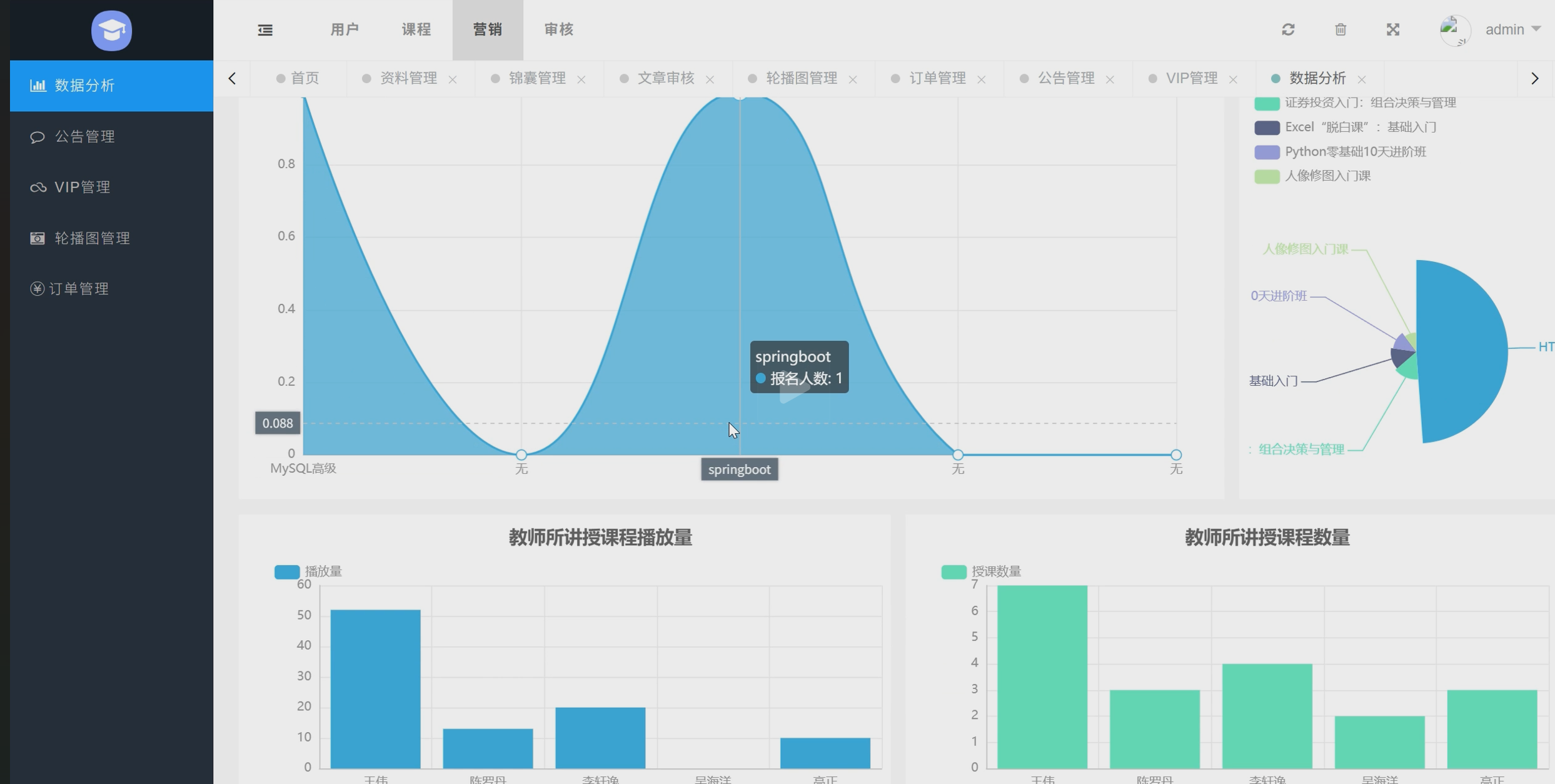Toggle the 授课数量 legend series
1555x784 pixels.
[x=954, y=571]
